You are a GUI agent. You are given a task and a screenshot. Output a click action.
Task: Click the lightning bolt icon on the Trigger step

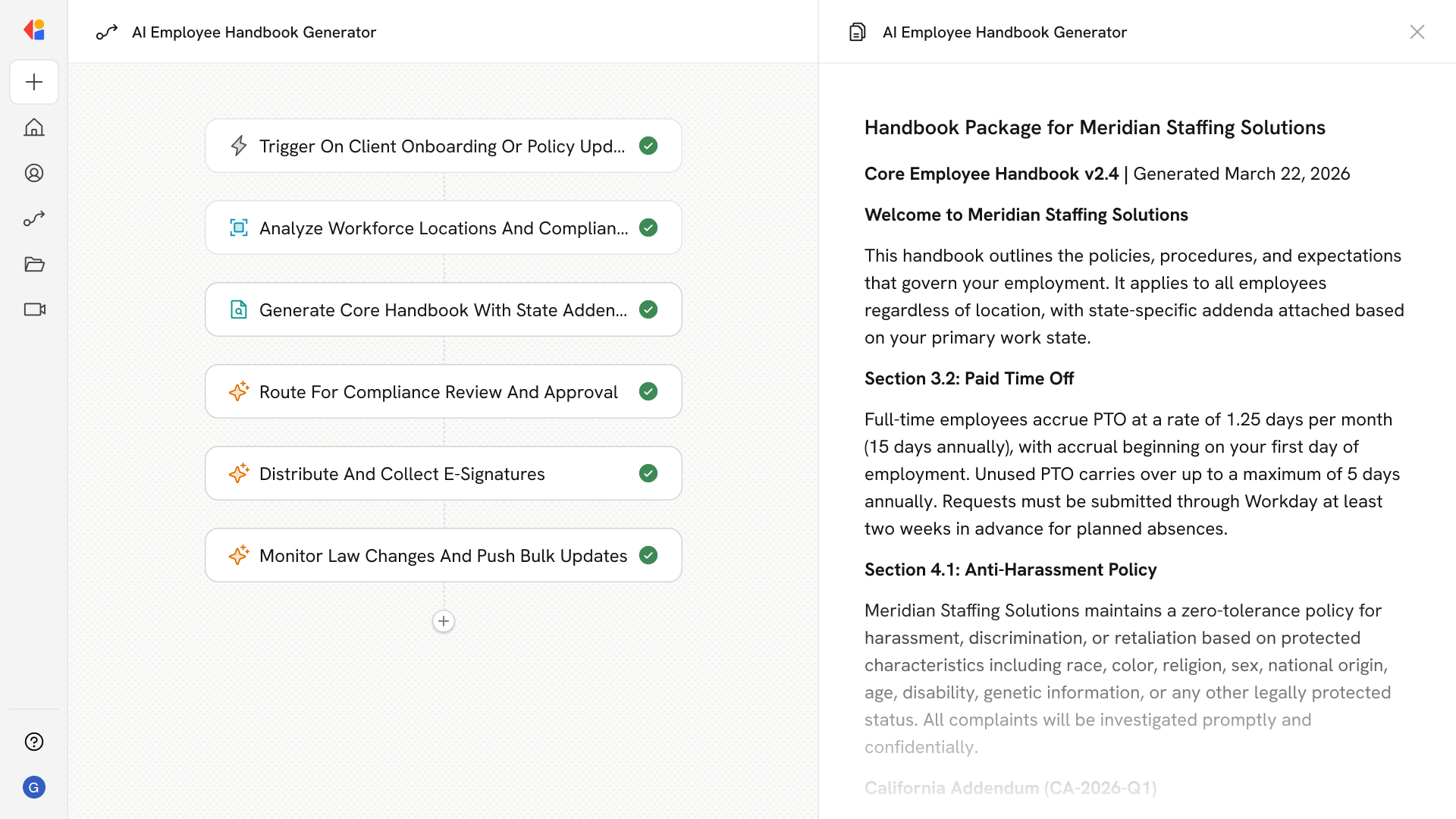click(x=239, y=146)
